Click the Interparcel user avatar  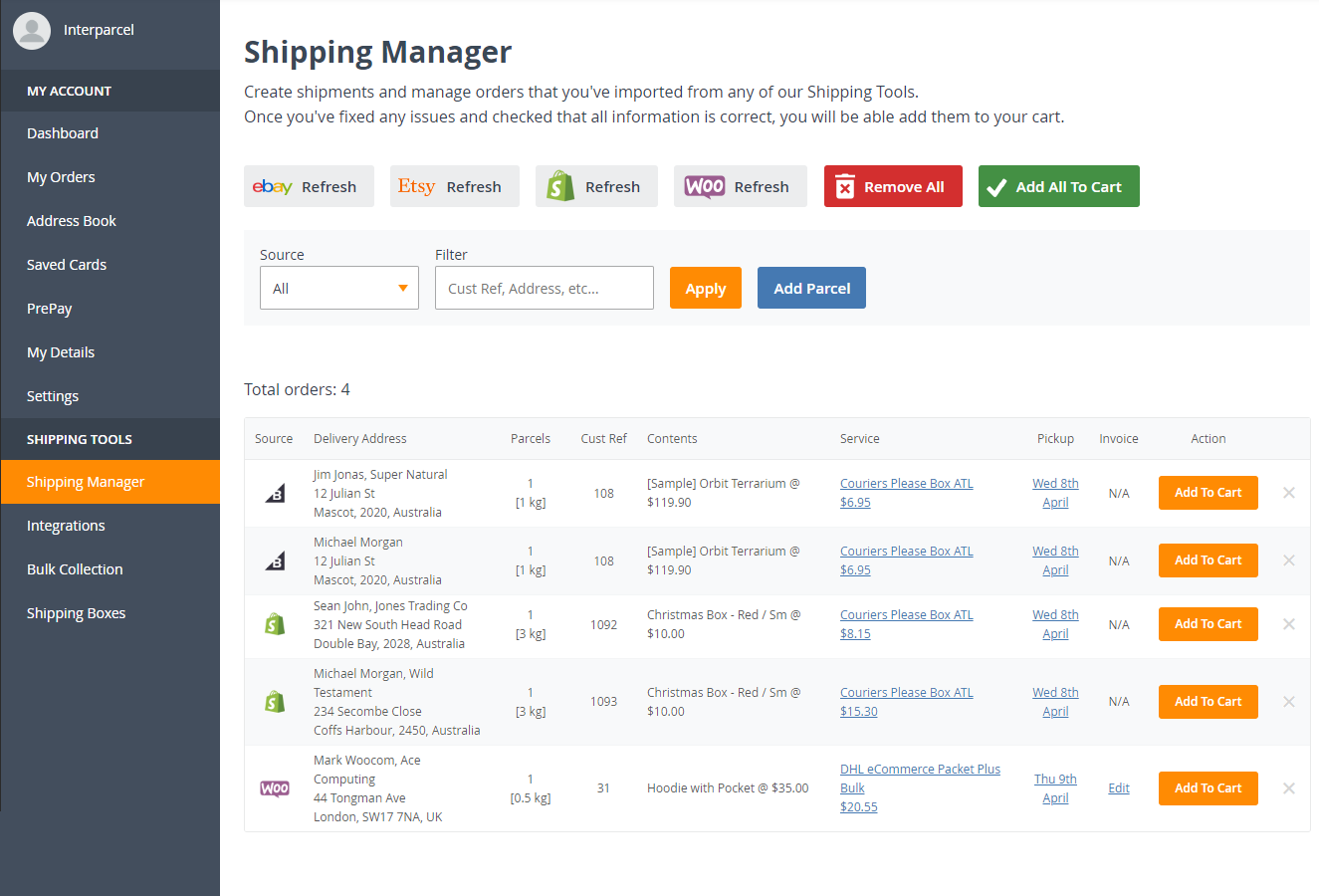(32, 30)
